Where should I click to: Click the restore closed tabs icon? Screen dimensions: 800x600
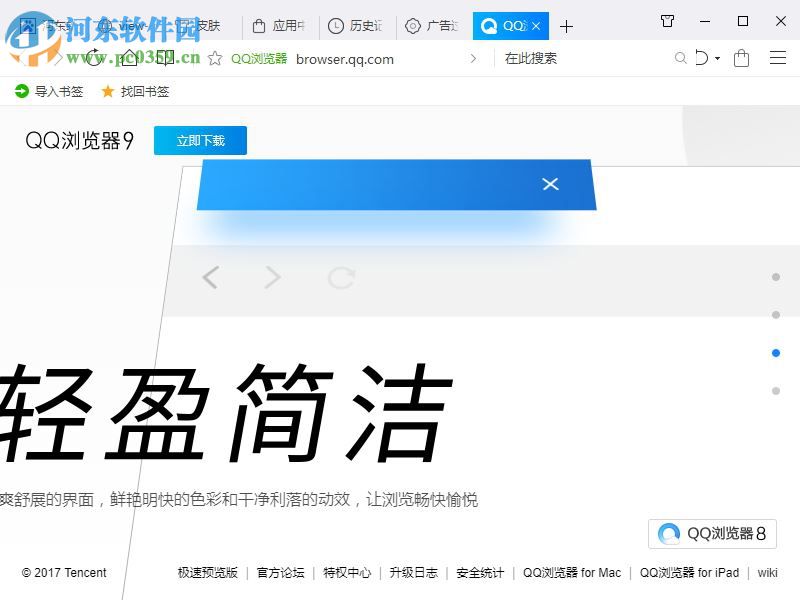703,59
